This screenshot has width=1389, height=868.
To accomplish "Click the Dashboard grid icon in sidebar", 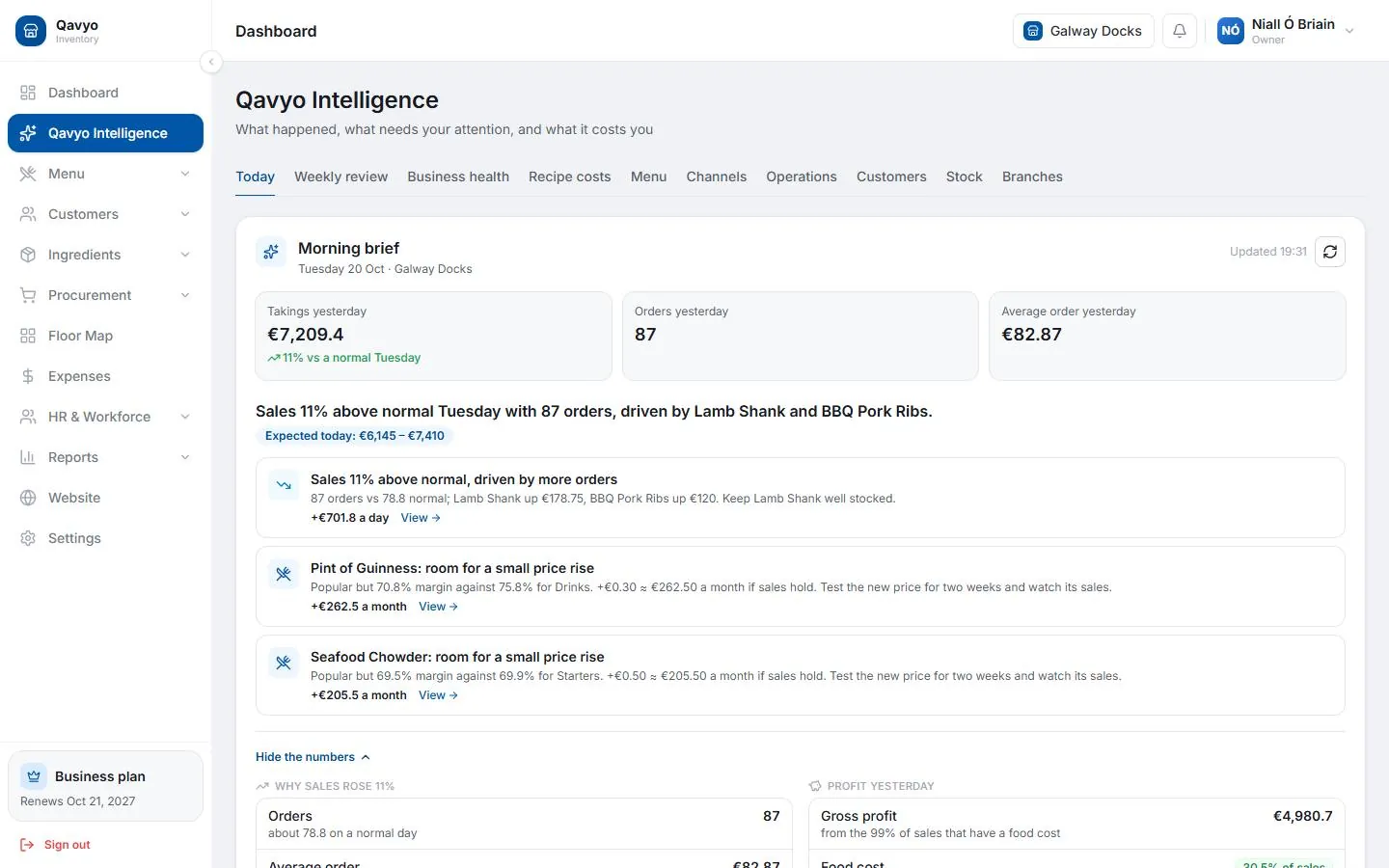I will [x=28, y=93].
